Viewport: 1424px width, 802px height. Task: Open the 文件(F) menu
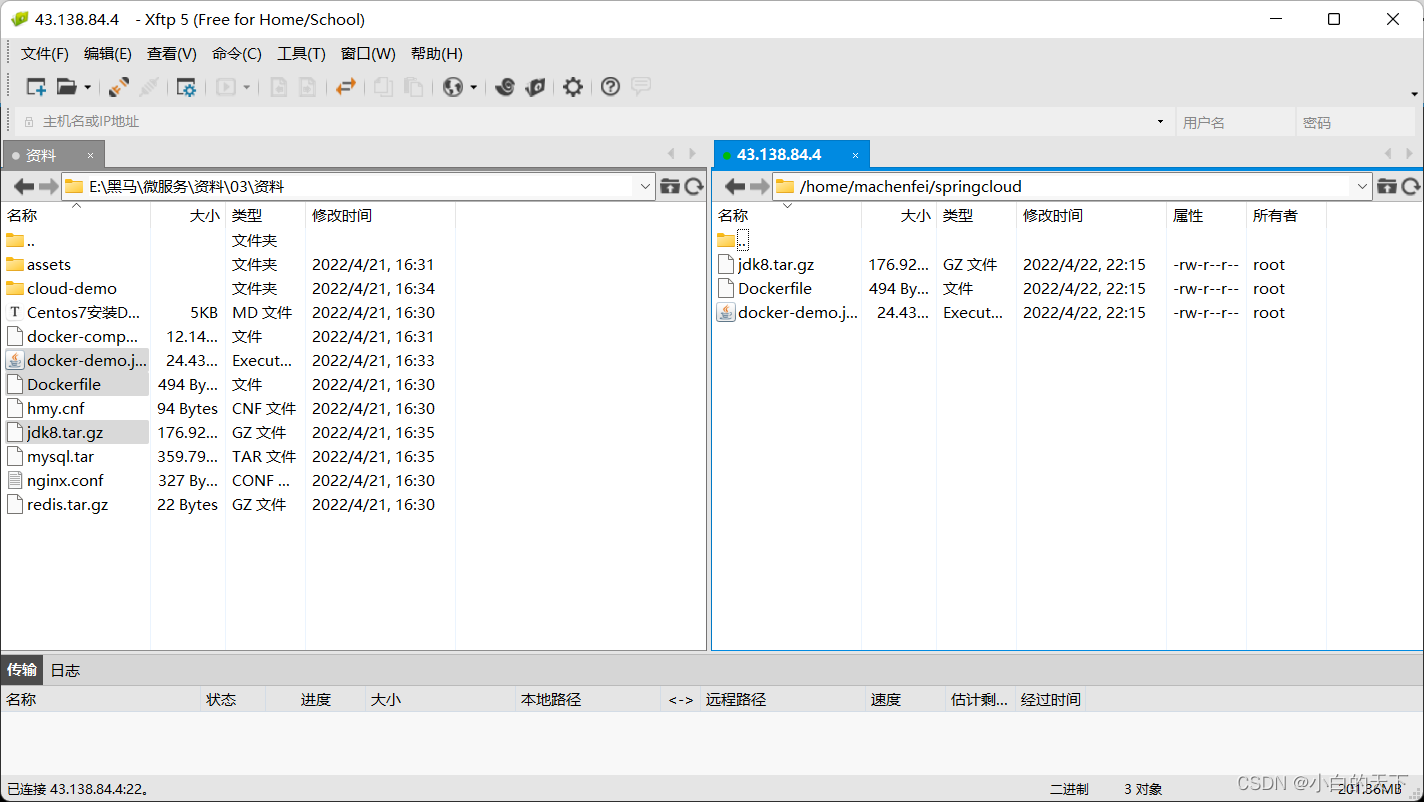point(45,54)
